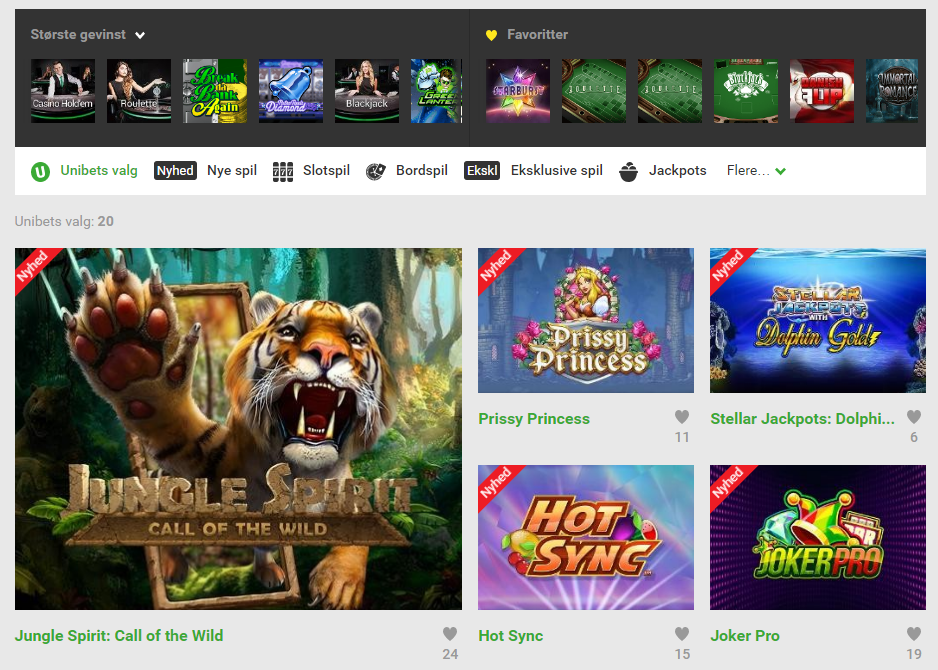Open the Jungle Spirit: Call of the Wild title link
938x670 pixels.
[x=119, y=635]
